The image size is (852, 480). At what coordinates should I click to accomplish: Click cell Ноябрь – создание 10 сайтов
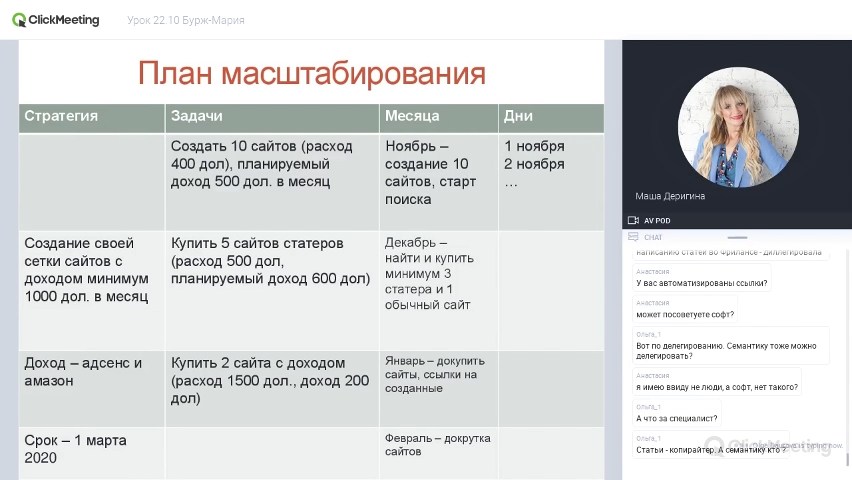pos(438,182)
